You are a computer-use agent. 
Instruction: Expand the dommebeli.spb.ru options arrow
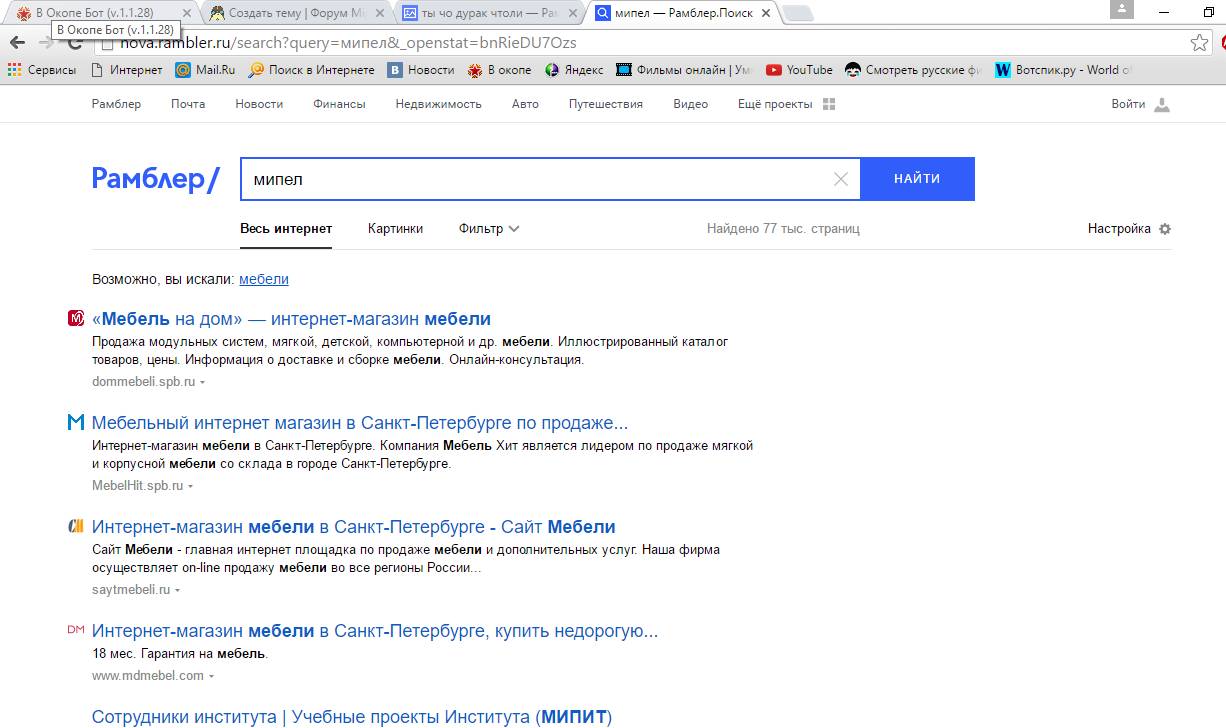tap(202, 382)
